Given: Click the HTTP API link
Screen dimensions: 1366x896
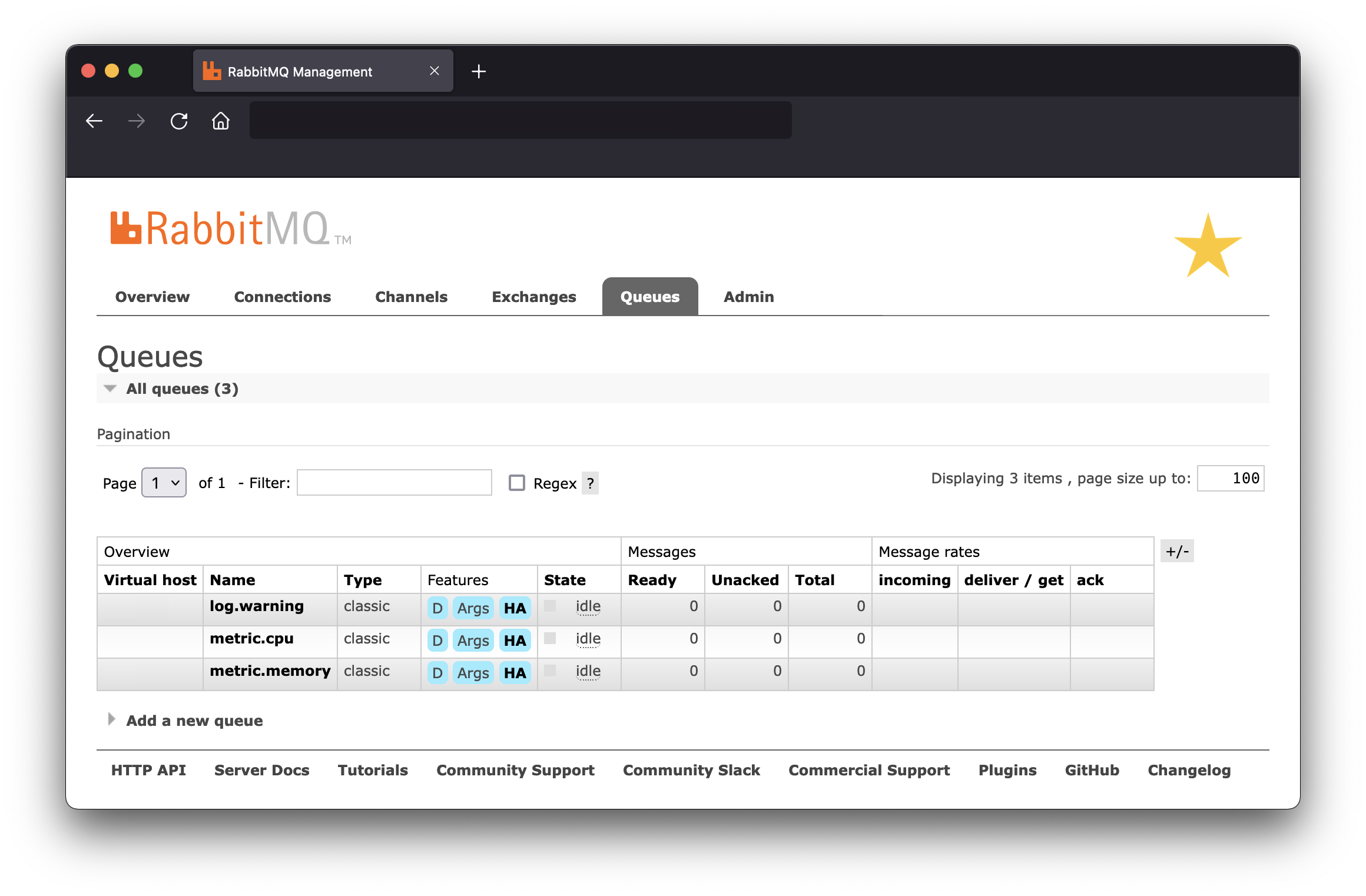Looking at the screenshot, I should (148, 770).
